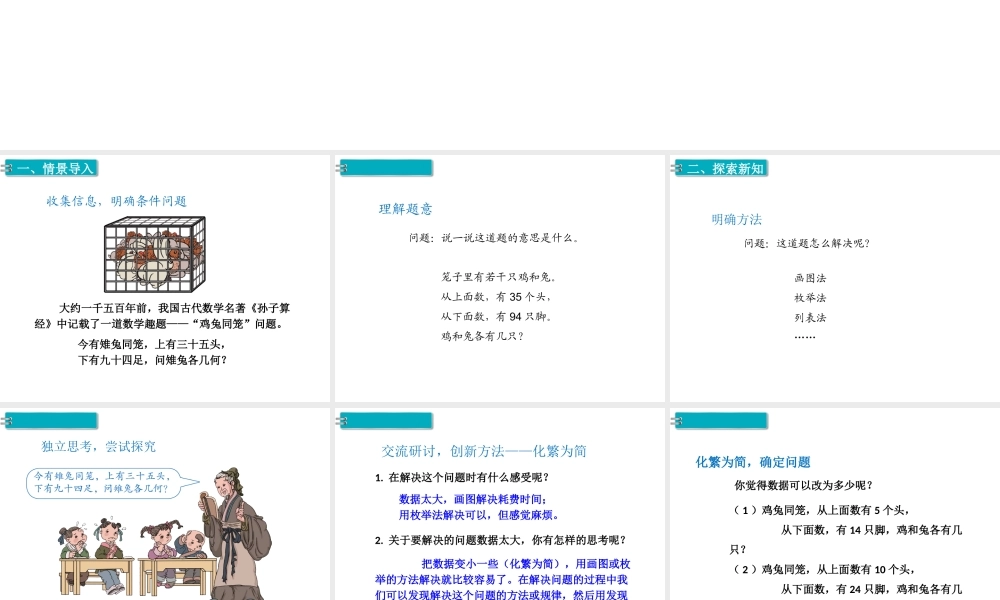Viewport: 1000px width, 600px height.
Task: Click the caged chickens and rabbits illustration
Action: [156, 255]
